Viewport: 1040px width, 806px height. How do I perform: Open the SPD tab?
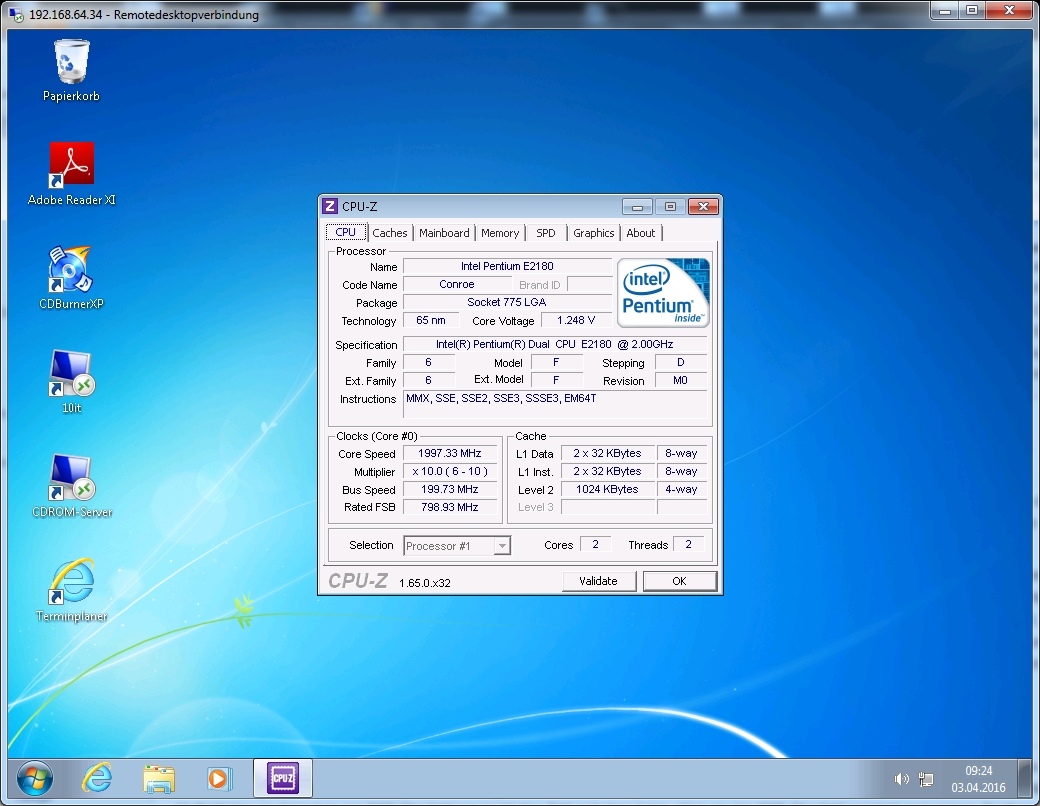coord(546,233)
